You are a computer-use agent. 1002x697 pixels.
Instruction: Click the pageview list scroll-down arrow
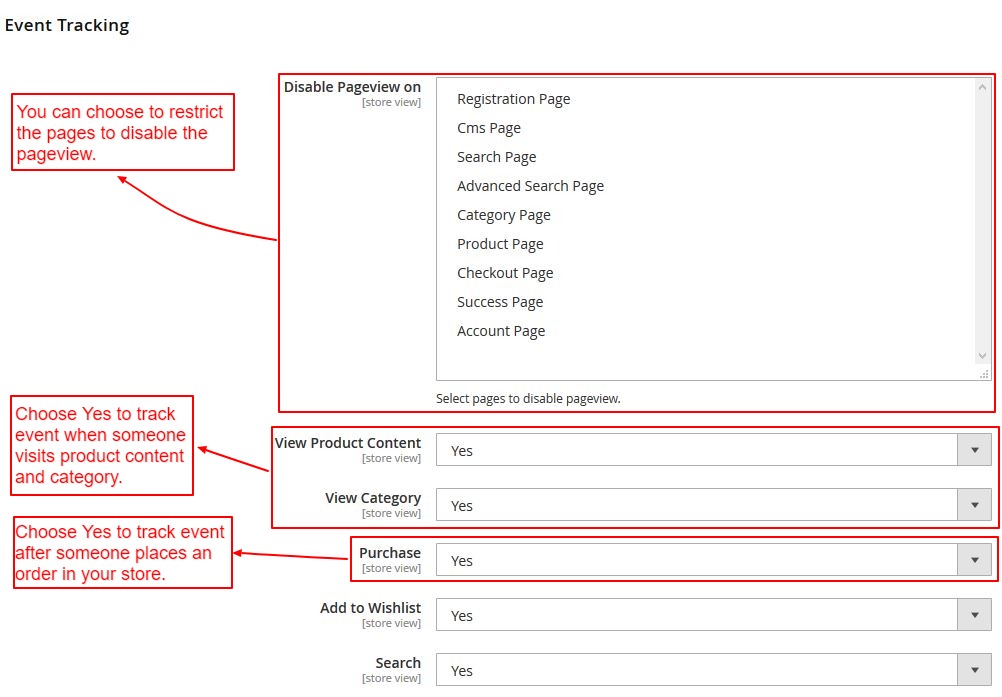(x=982, y=355)
